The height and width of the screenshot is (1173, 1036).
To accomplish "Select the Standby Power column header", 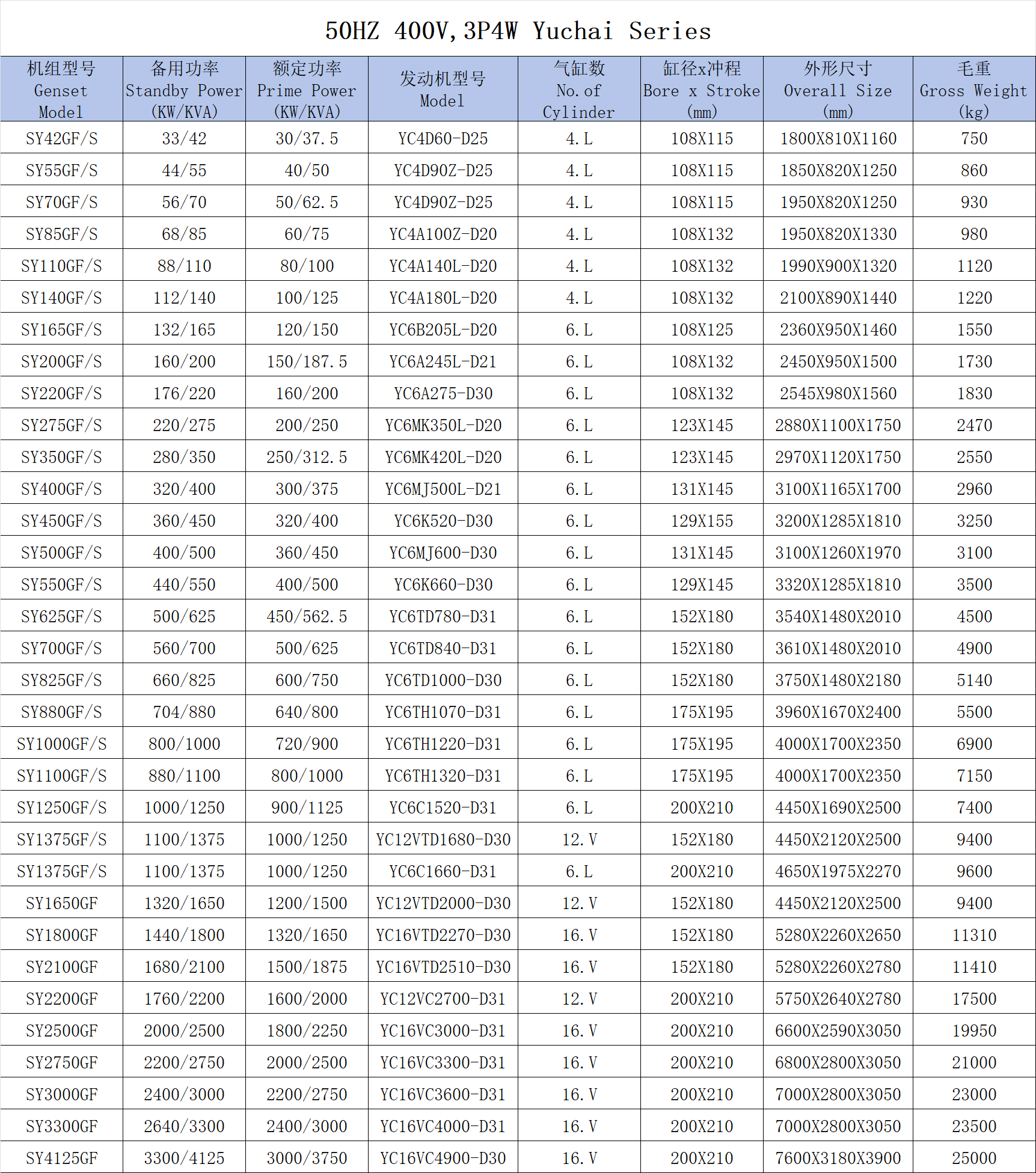I will [x=184, y=90].
